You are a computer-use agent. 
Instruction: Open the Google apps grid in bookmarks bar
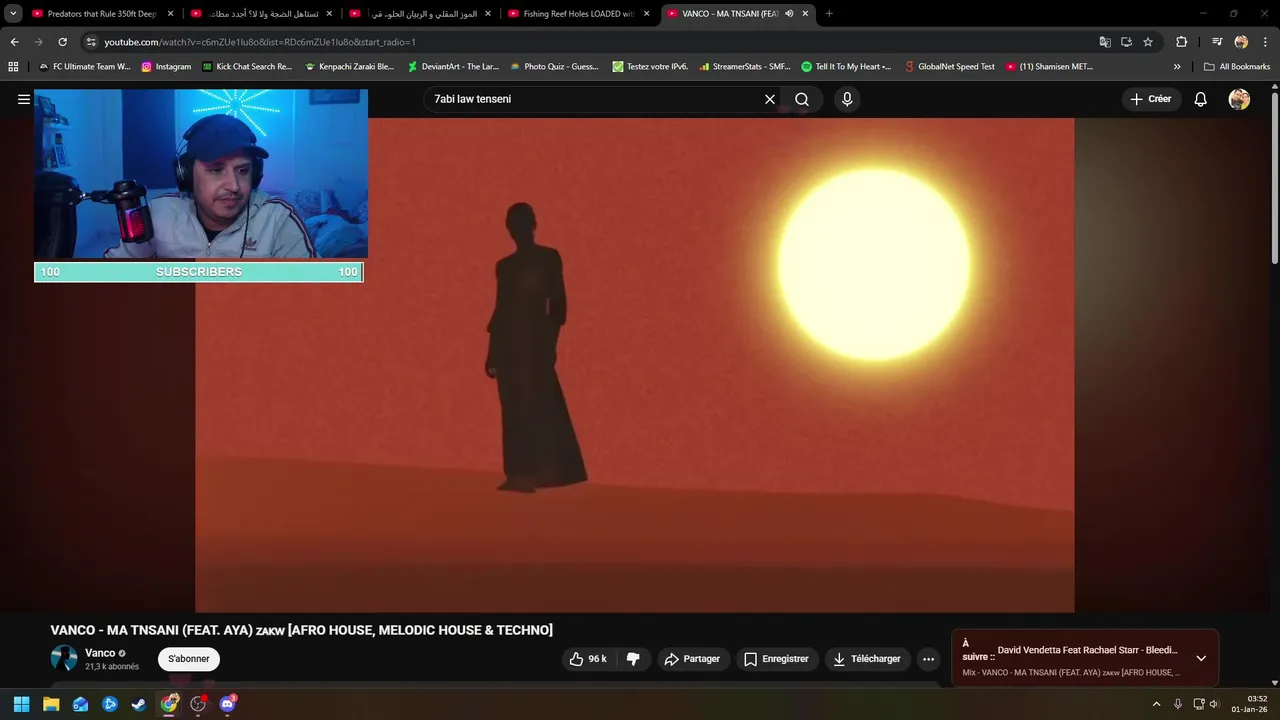pos(13,67)
